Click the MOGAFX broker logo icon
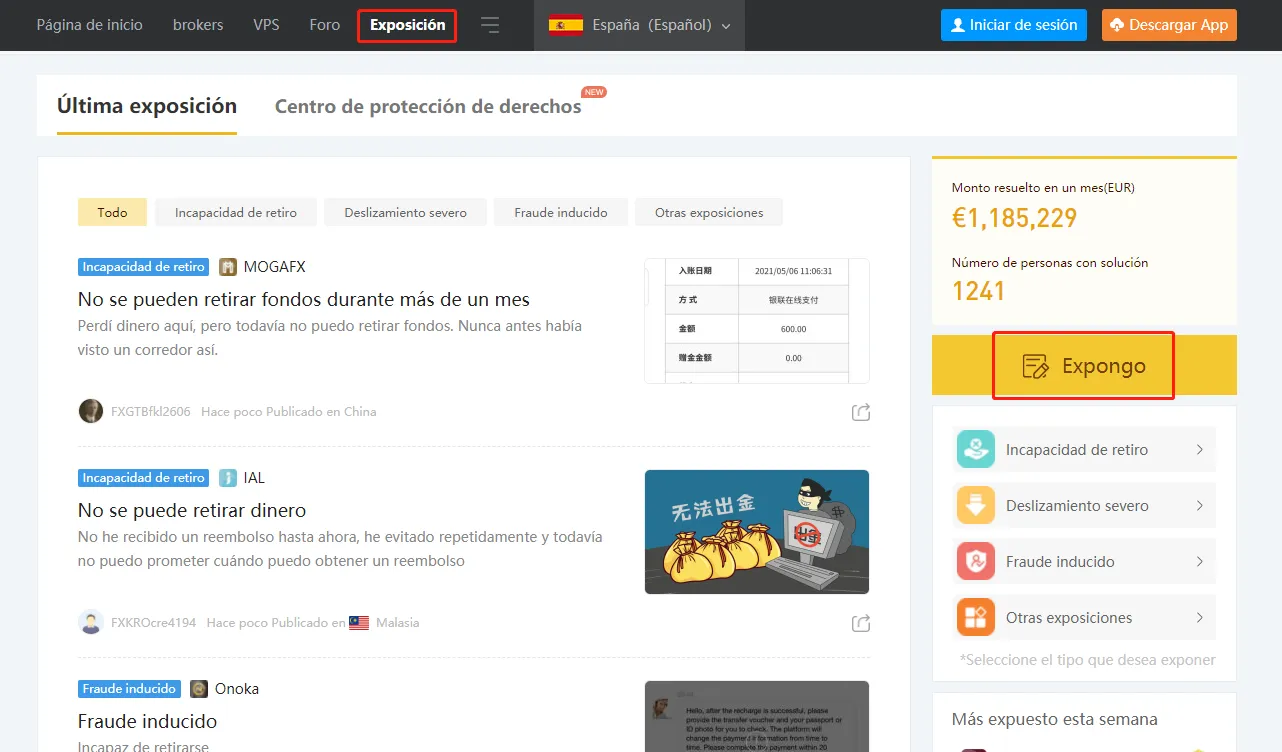This screenshot has width=1282, height=752. tap(228, 267)
